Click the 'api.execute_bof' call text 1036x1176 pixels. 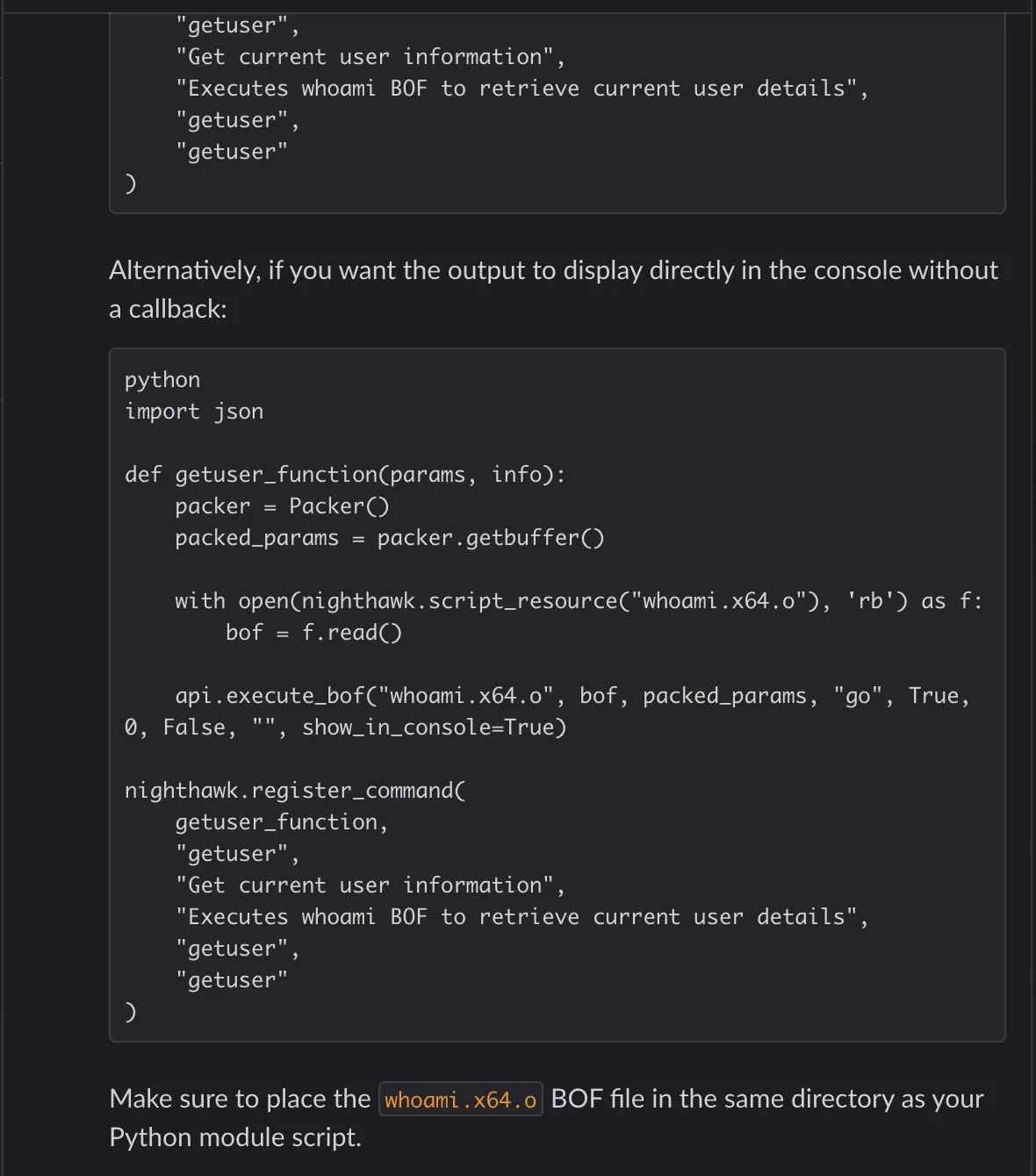[x=270, y=696]
